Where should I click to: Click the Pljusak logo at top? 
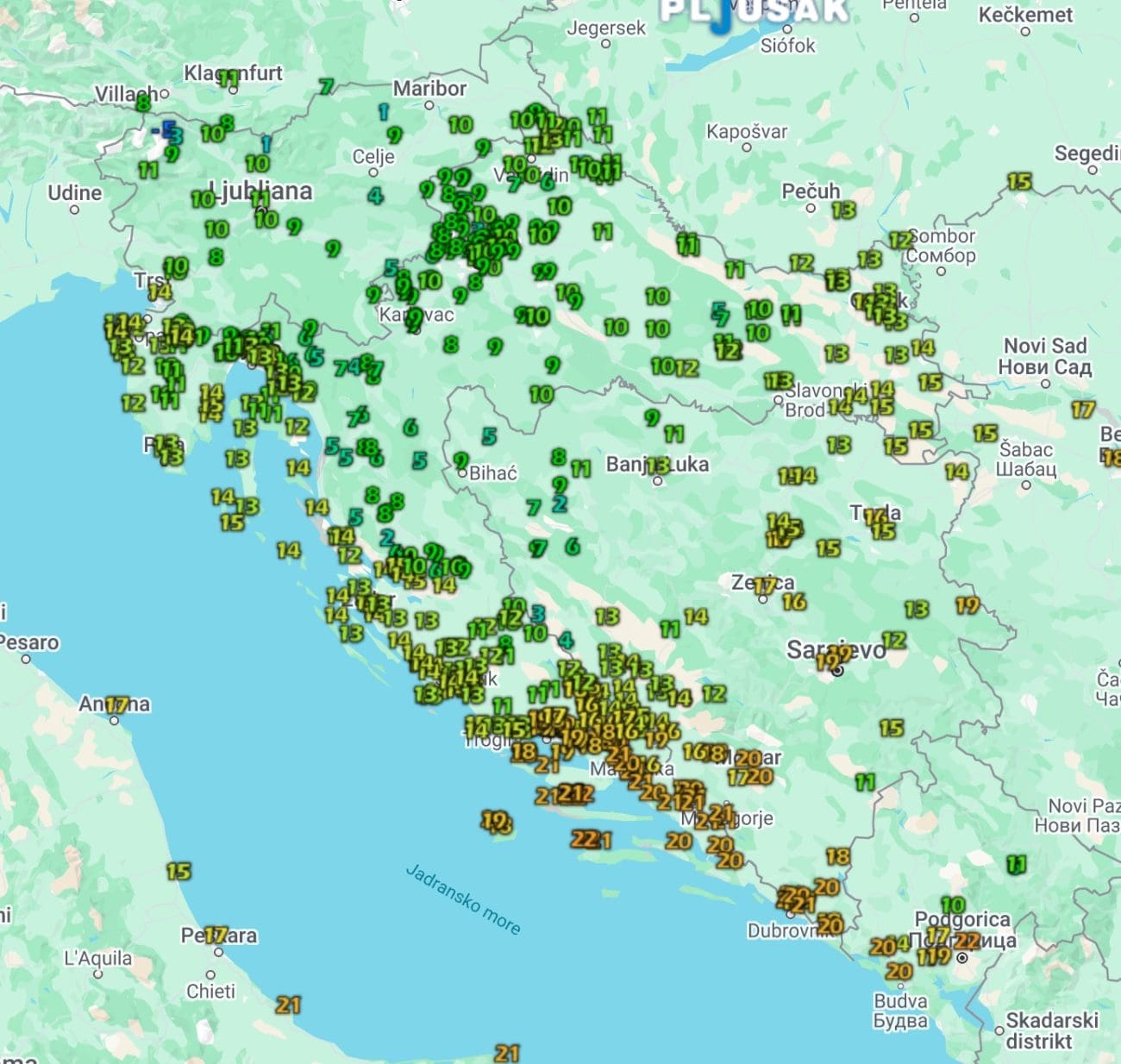(754, 11)
